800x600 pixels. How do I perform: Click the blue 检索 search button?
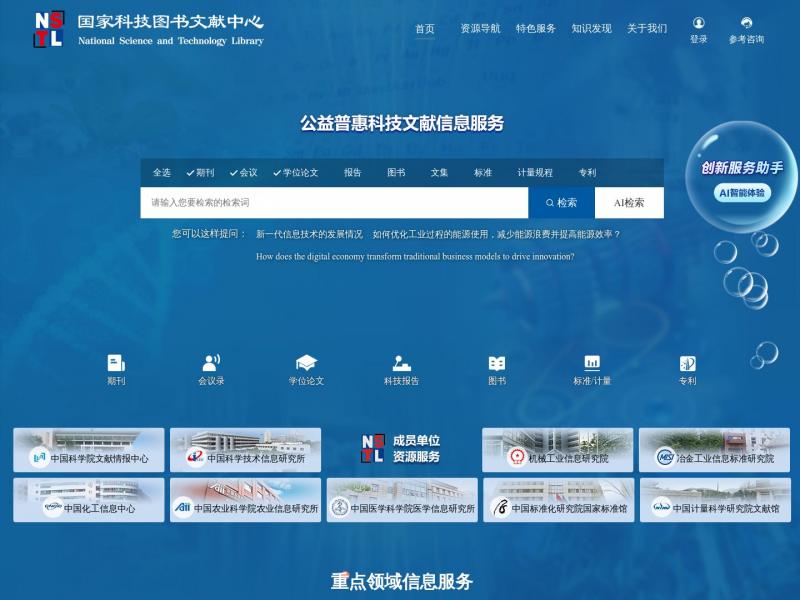pos(561,203)
